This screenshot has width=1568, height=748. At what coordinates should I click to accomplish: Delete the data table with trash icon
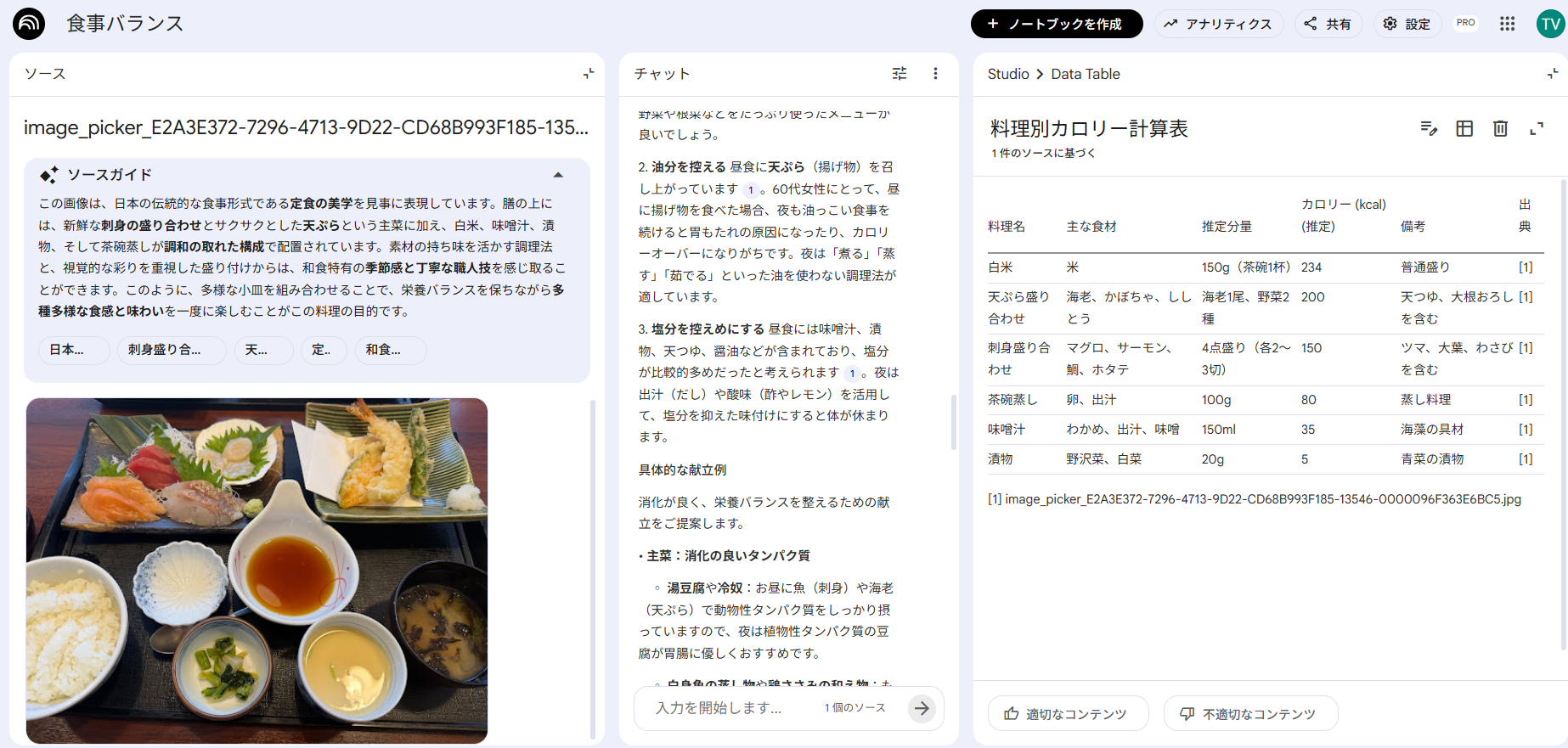pyautogui.click(x=1500, y=129)
